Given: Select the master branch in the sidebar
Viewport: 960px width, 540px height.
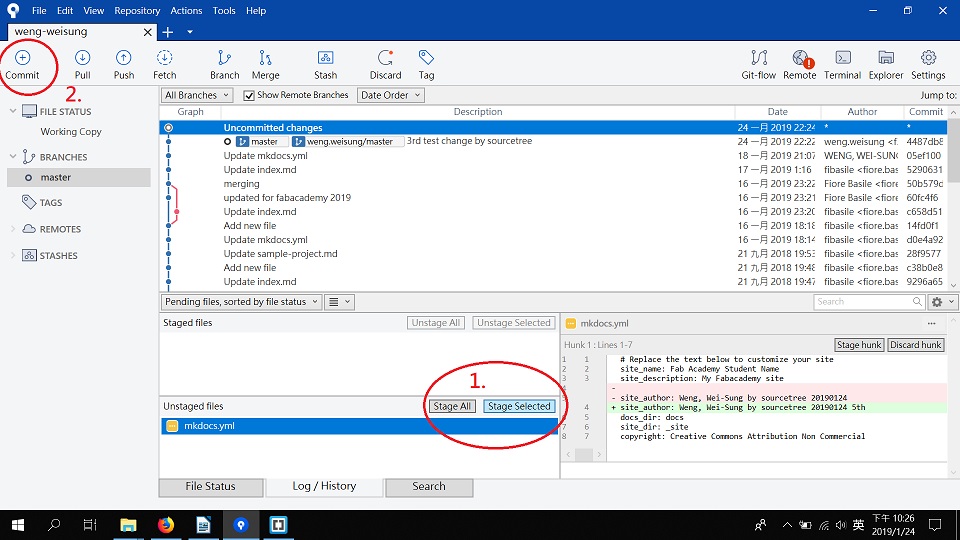Looking at the screenshot, I should tap(79, 178).
